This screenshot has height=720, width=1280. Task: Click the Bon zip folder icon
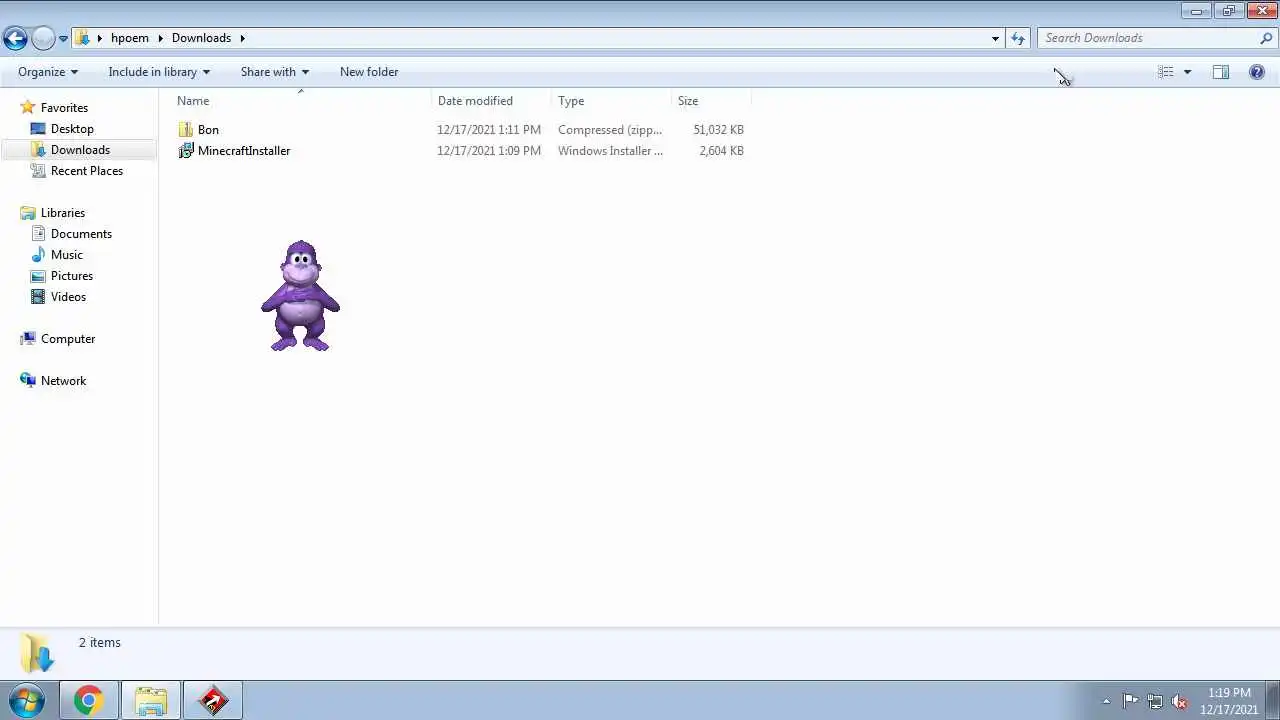pyautogui.click(x=186, y=130)
